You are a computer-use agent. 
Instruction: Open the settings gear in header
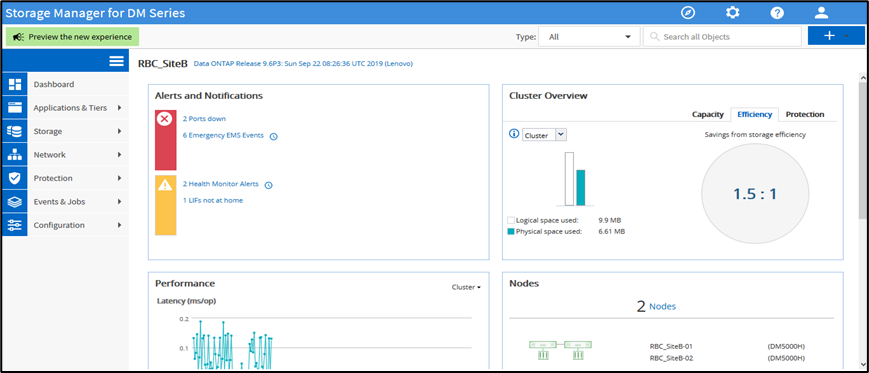tap(733, 13)
